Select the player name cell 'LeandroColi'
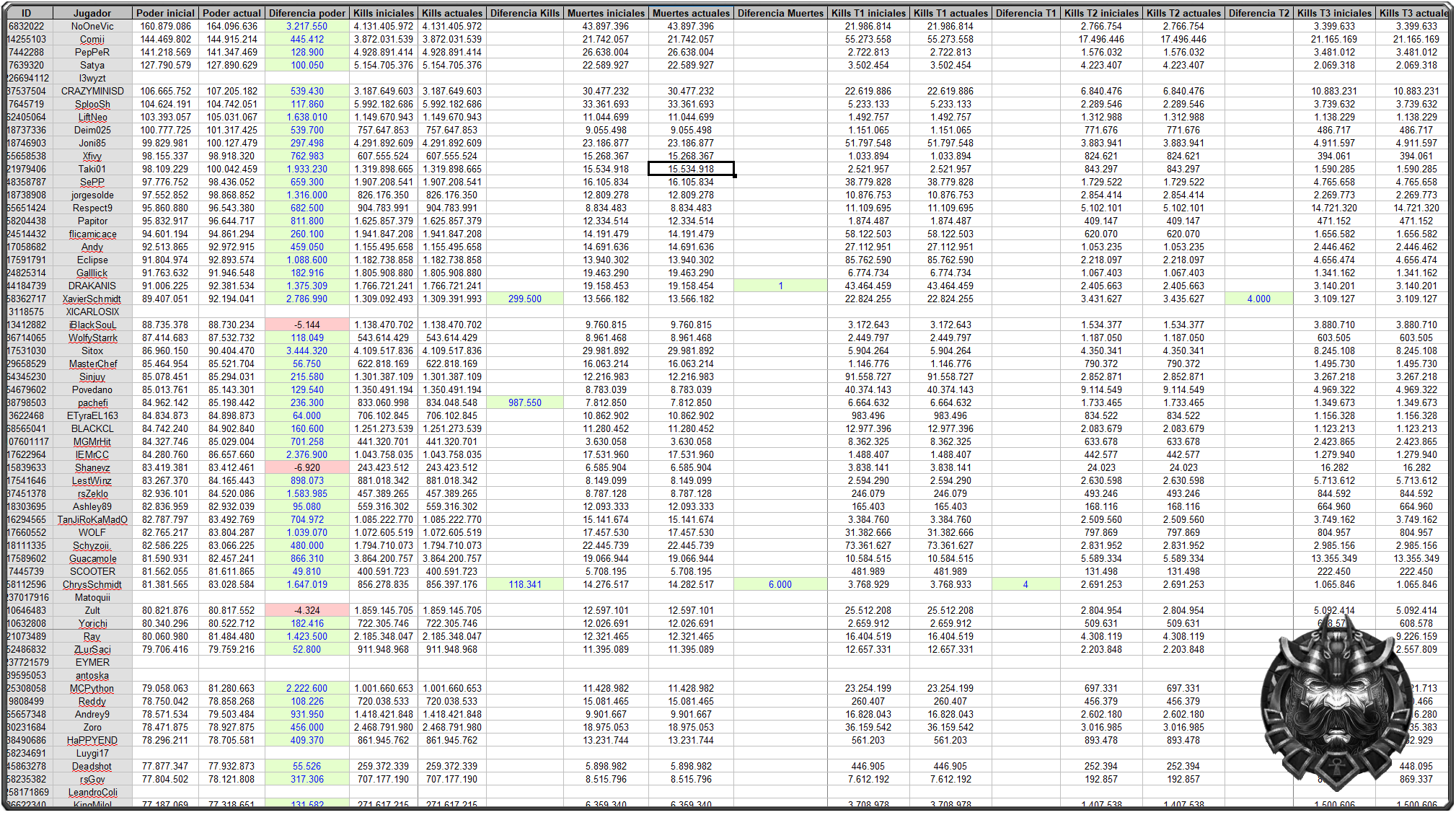This screenshot has height=815, width=1456. click(x=92, y=792)
